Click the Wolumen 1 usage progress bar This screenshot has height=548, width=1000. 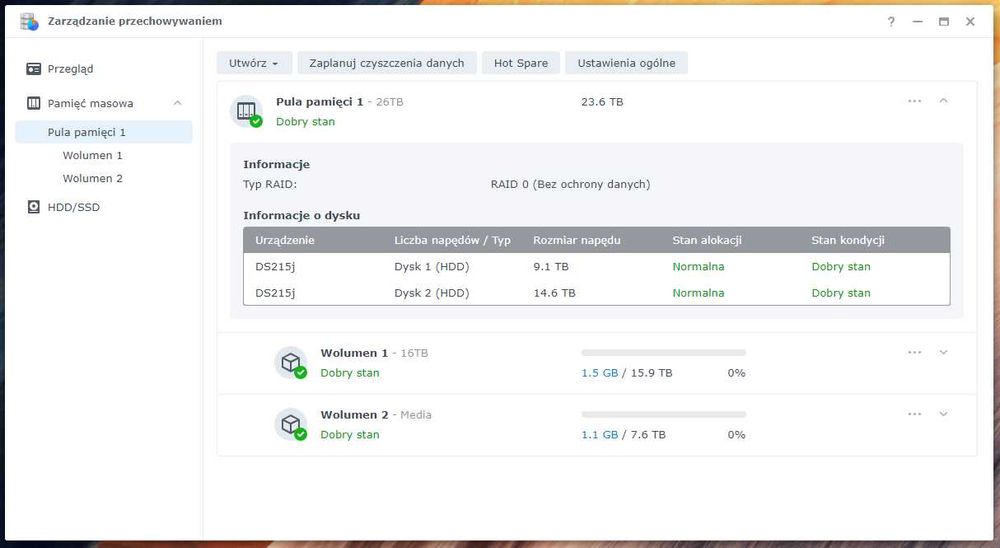coord(663,353)
